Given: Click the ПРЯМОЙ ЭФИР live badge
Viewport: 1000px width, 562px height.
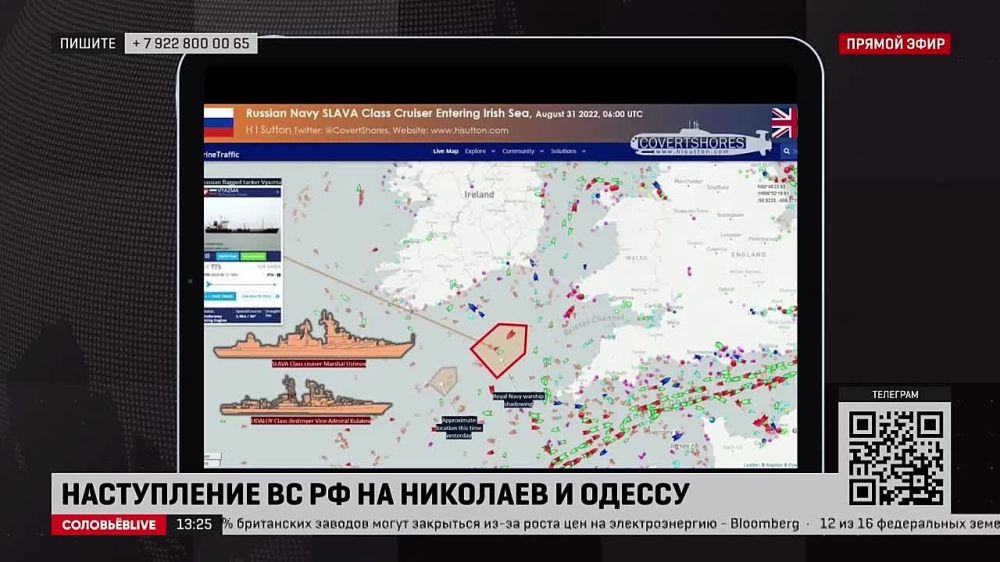Looking at the screenshot, I should click(x=894, y=44).
